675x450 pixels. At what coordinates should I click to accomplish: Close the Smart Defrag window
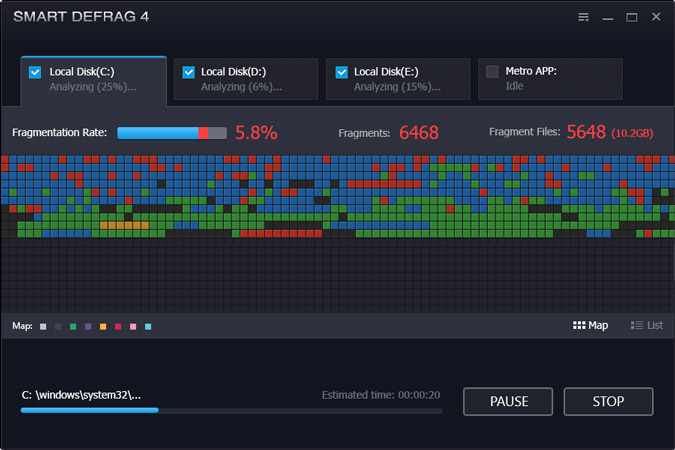point(656,17)
